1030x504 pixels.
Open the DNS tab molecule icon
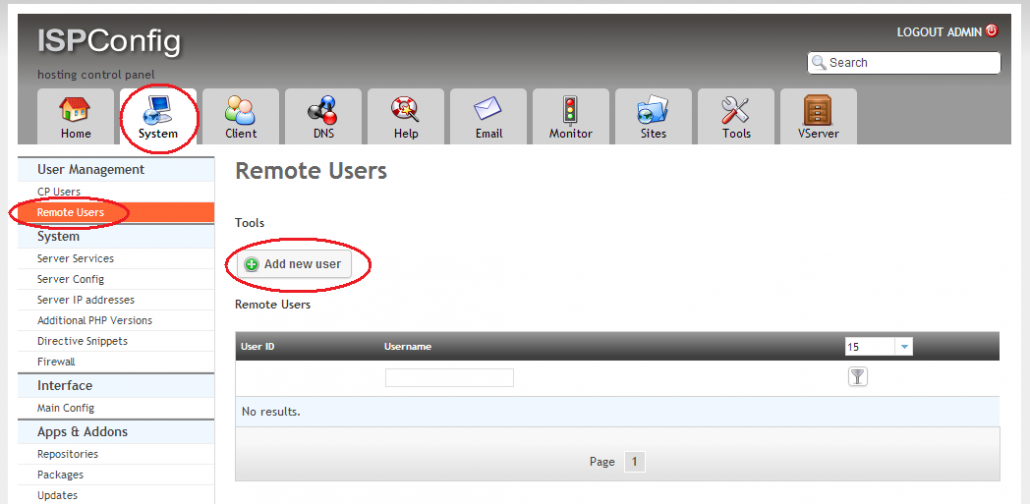click(323, 109)
